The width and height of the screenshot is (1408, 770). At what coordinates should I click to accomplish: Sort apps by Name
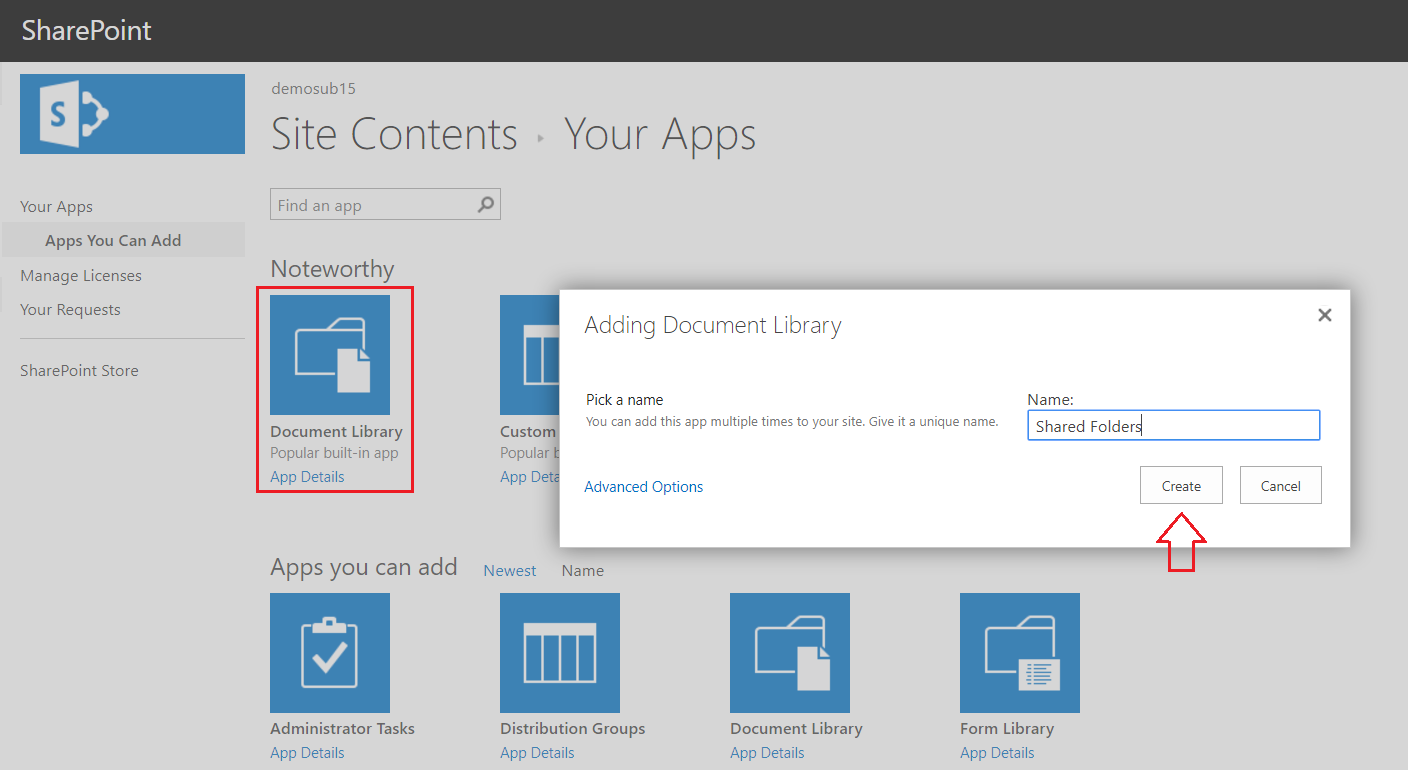point(583,571)
